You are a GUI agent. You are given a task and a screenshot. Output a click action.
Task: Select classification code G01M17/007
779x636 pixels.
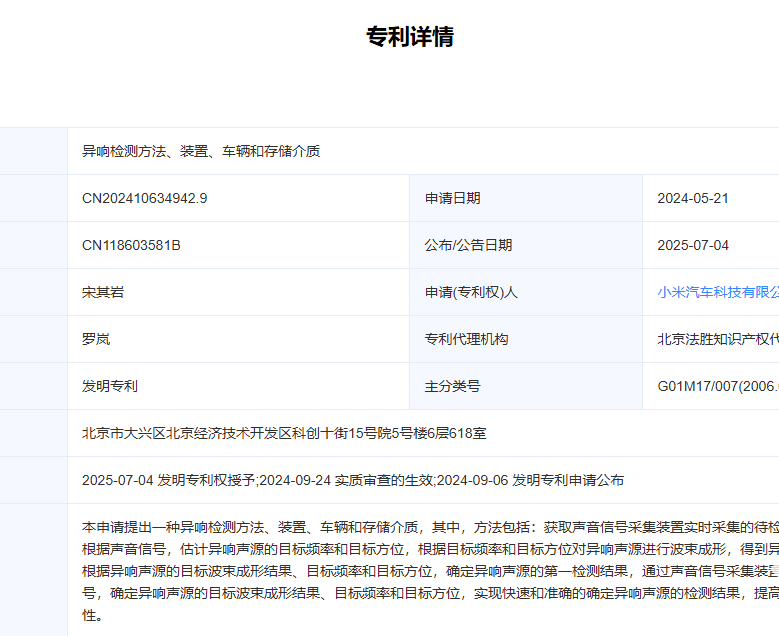pyautogui.click(x=717, y=386)
